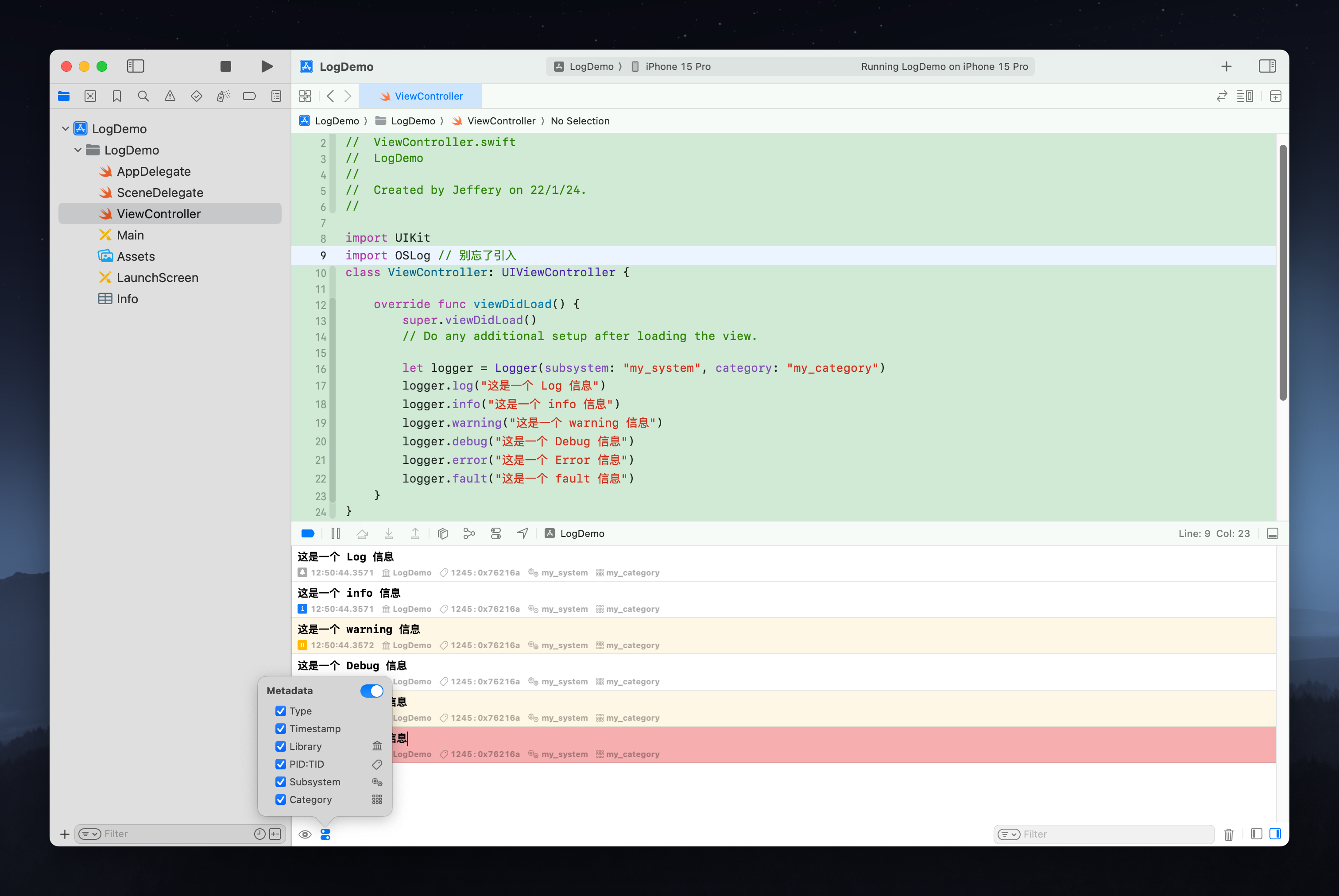Click iPhone 15 Pro device selector
Viewport: 1339px width, 896px height.
point(677,66)
